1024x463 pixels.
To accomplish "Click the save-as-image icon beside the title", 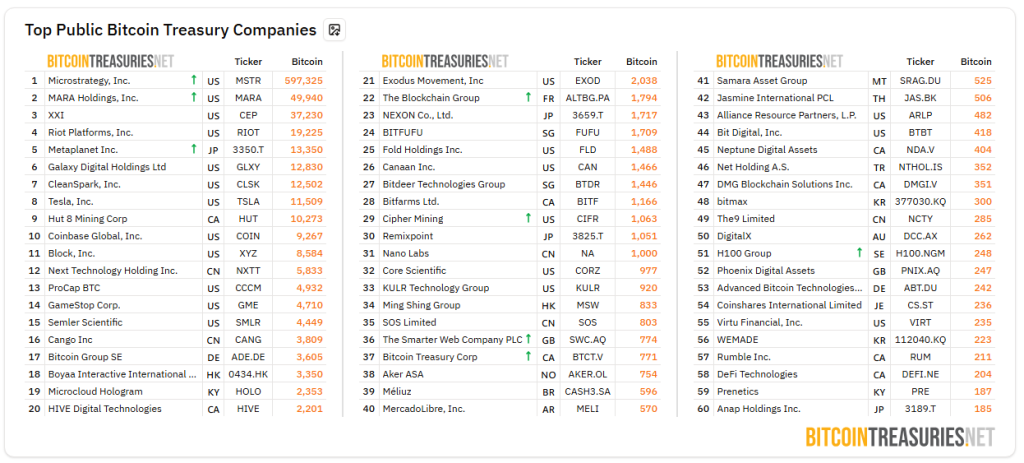I will coord(334,29).
